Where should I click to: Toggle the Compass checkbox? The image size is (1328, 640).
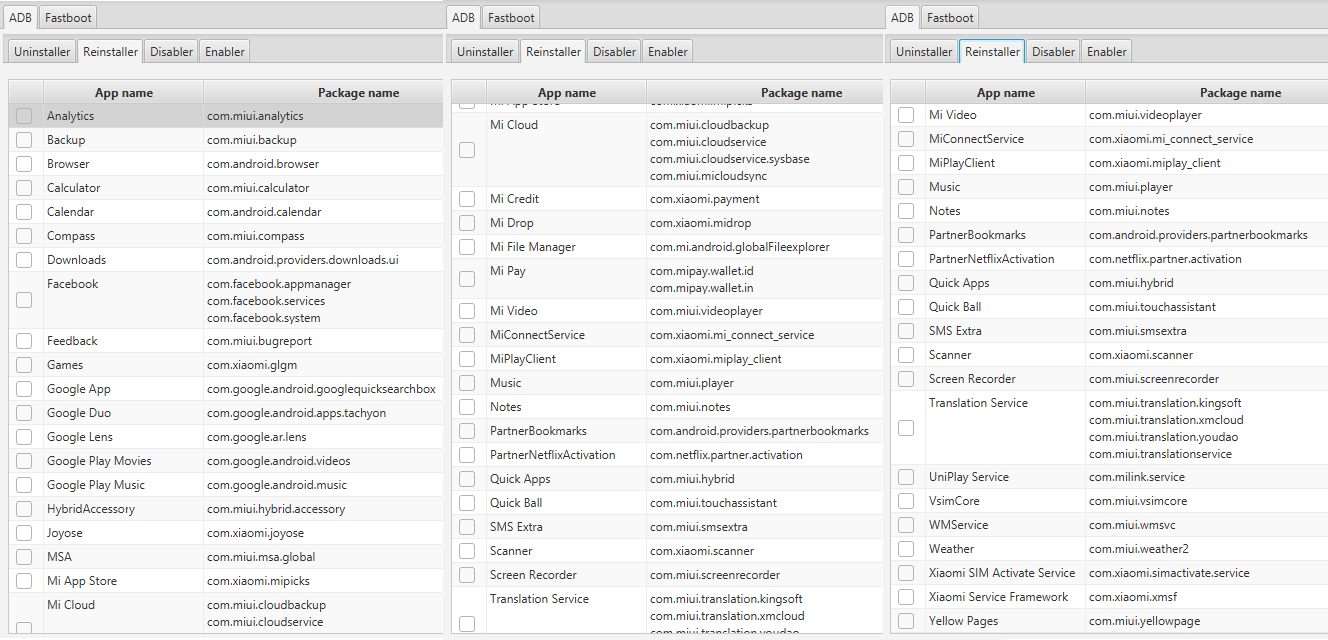click(24, 236)
